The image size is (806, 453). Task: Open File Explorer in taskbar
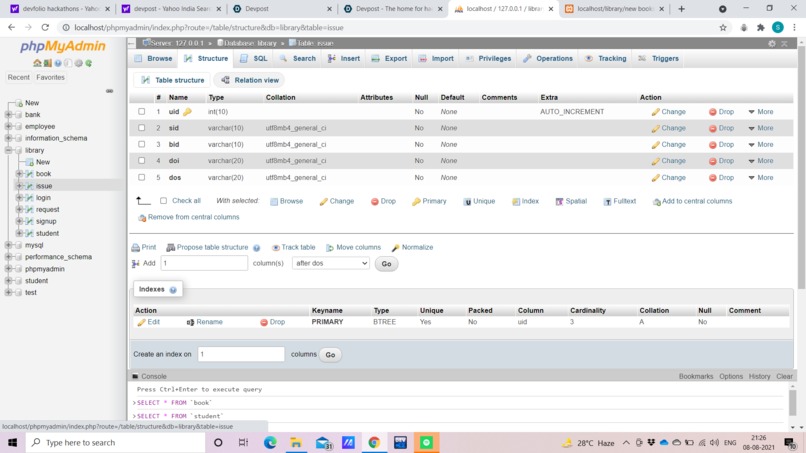[296, 442]
